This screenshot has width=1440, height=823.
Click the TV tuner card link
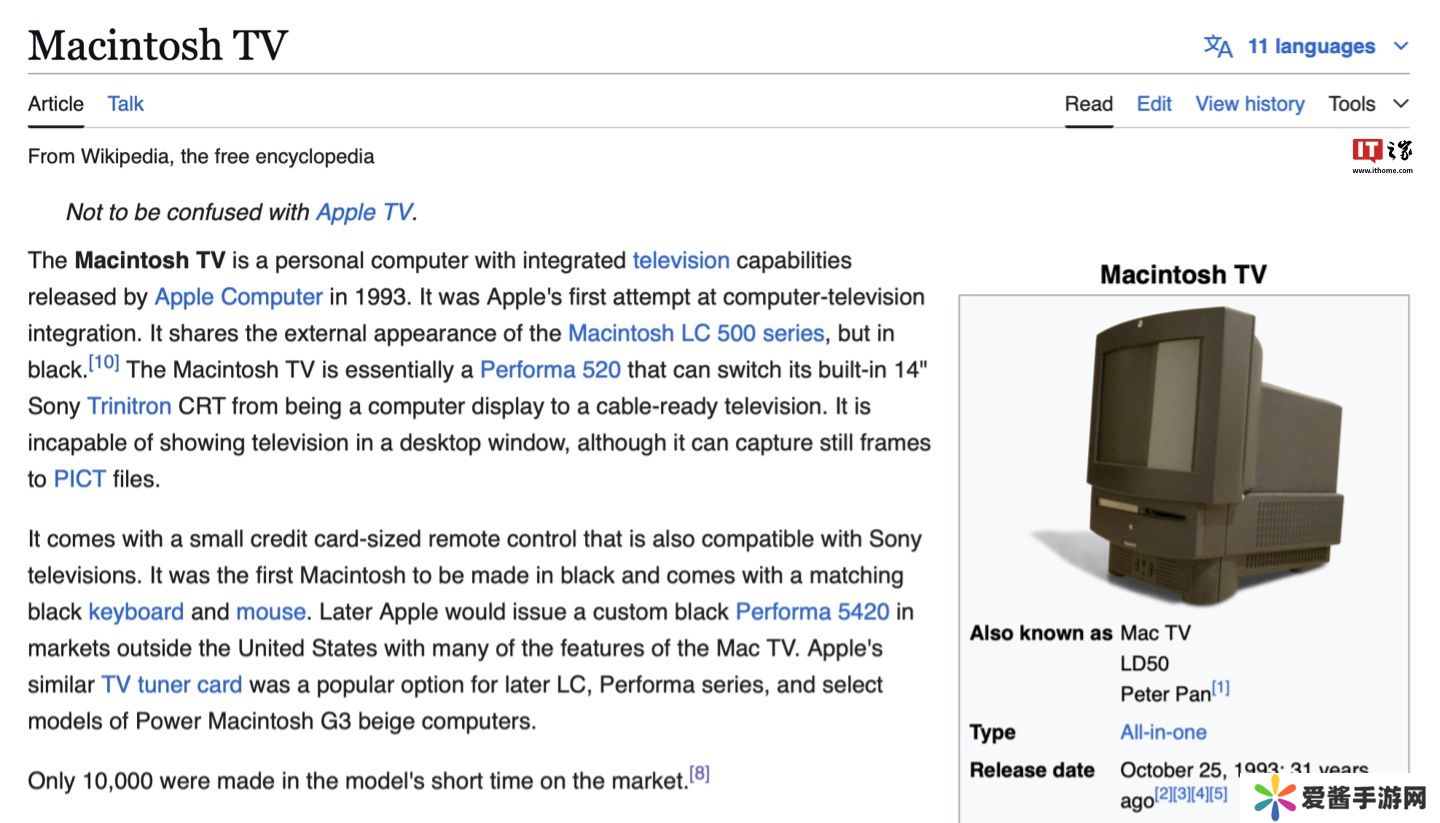171,685
